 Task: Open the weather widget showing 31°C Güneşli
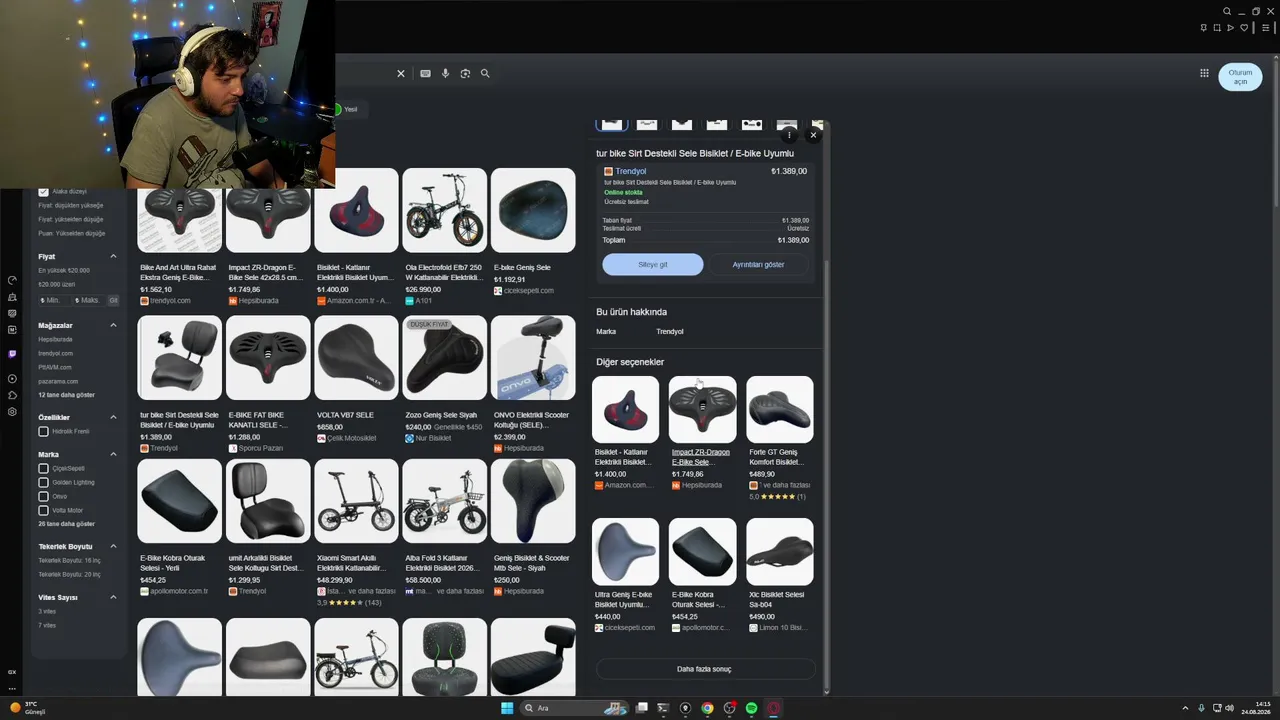click(28, 708)
